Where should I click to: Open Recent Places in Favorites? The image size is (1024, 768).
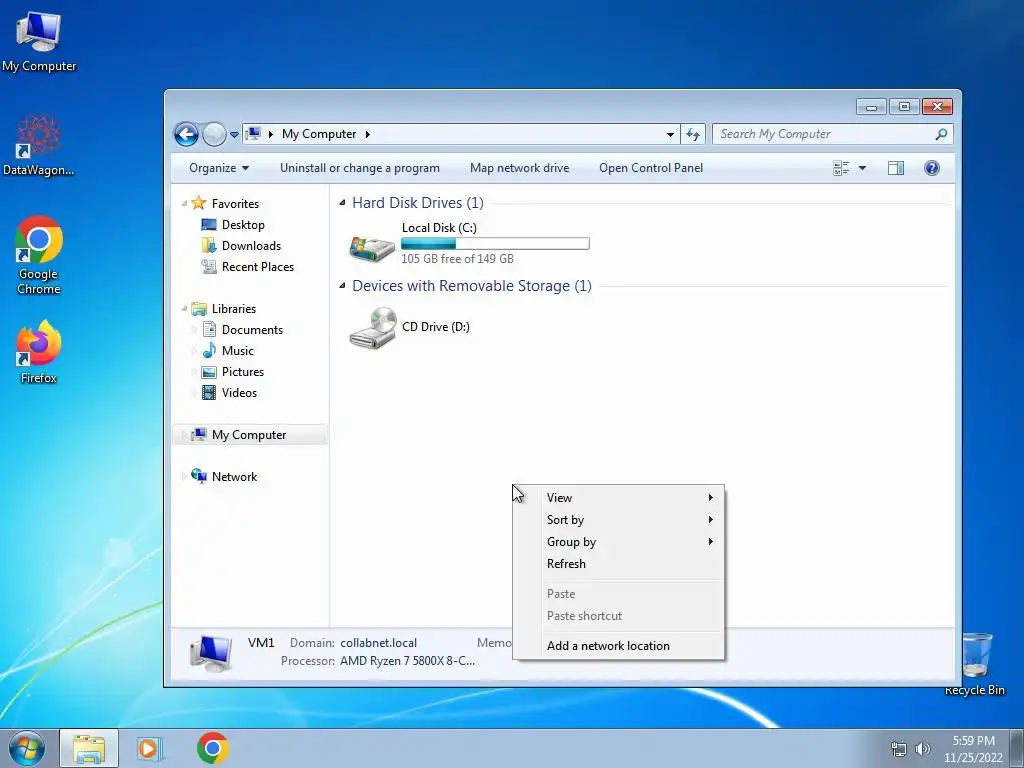tap(258, 266)
